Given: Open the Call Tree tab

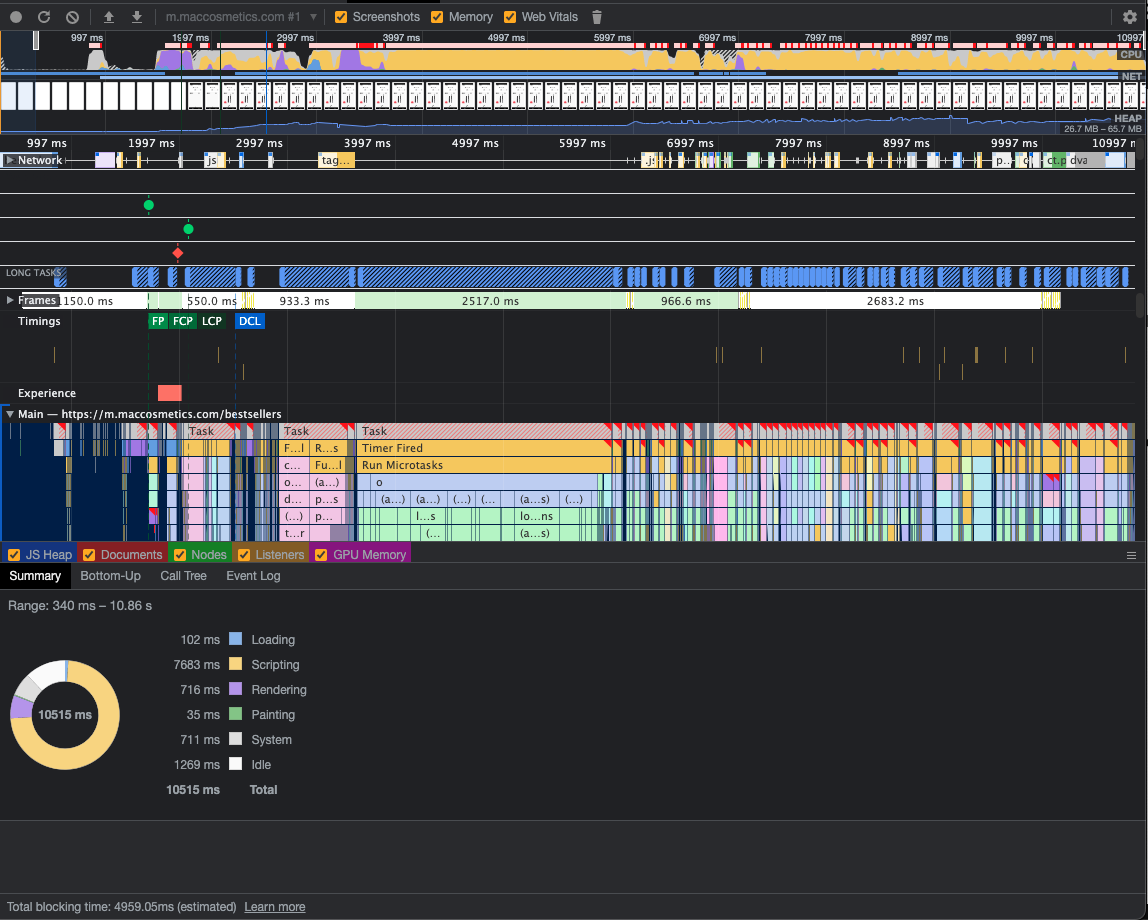Looking at the screenshot, I should pyautogui.click(x=184, y=576).
